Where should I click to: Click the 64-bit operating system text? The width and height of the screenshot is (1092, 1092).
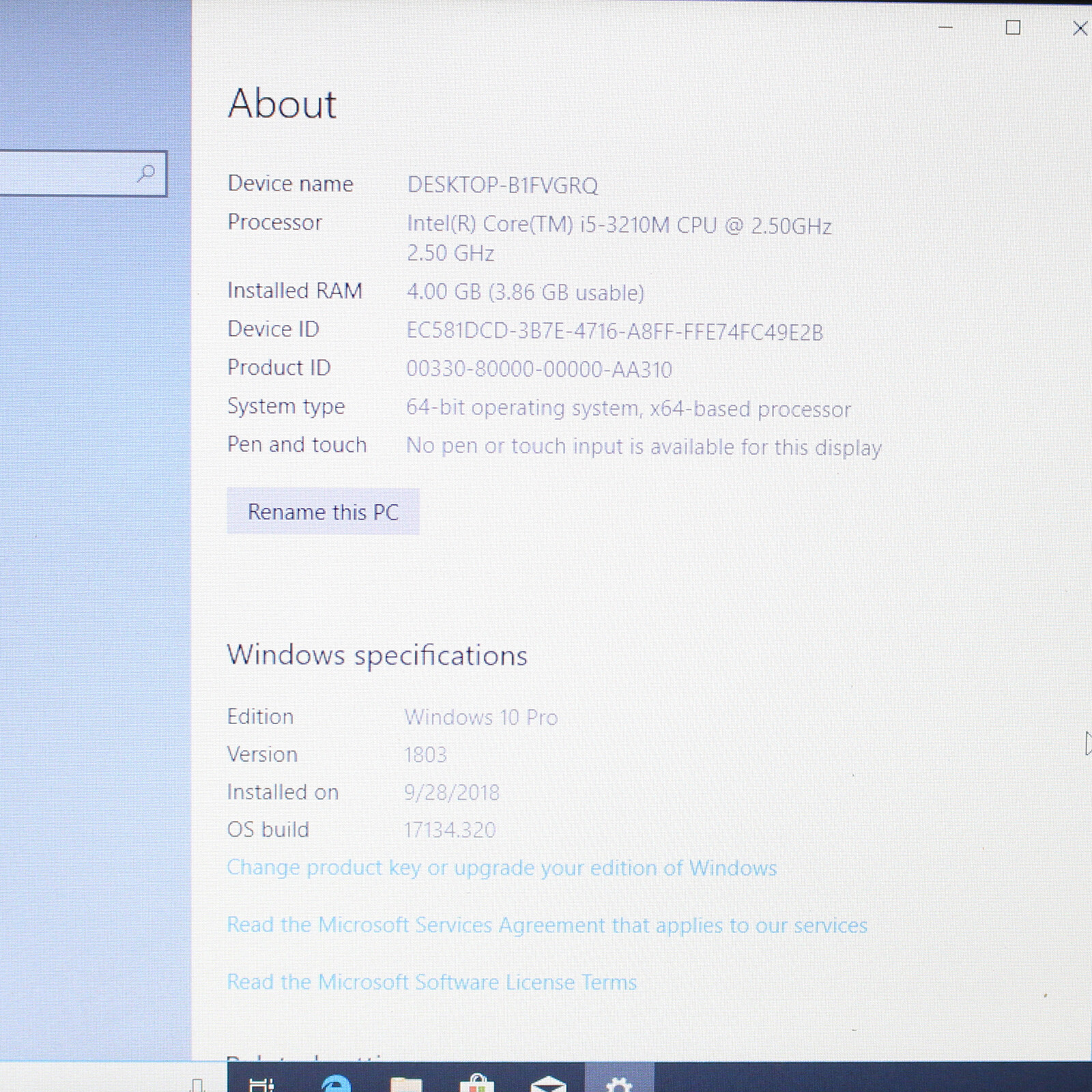(629, 408)
